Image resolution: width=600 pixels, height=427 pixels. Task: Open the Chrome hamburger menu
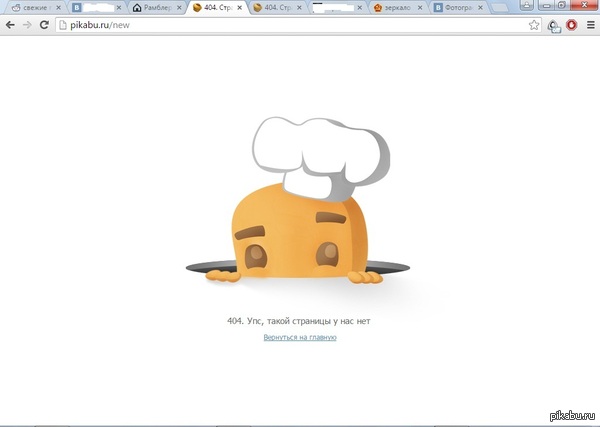(590, 24)
